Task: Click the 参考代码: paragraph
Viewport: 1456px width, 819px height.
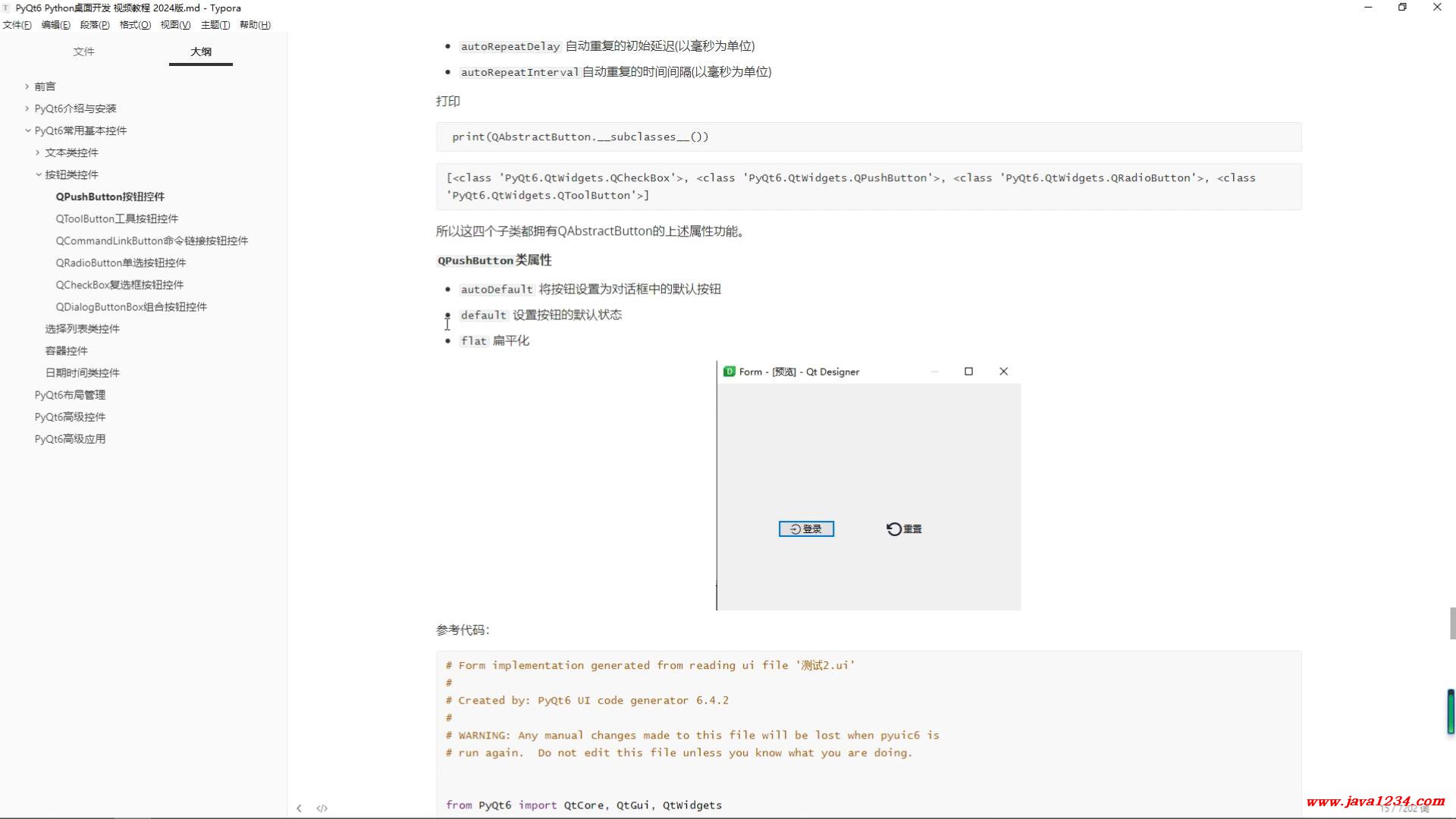Action: 463,630
